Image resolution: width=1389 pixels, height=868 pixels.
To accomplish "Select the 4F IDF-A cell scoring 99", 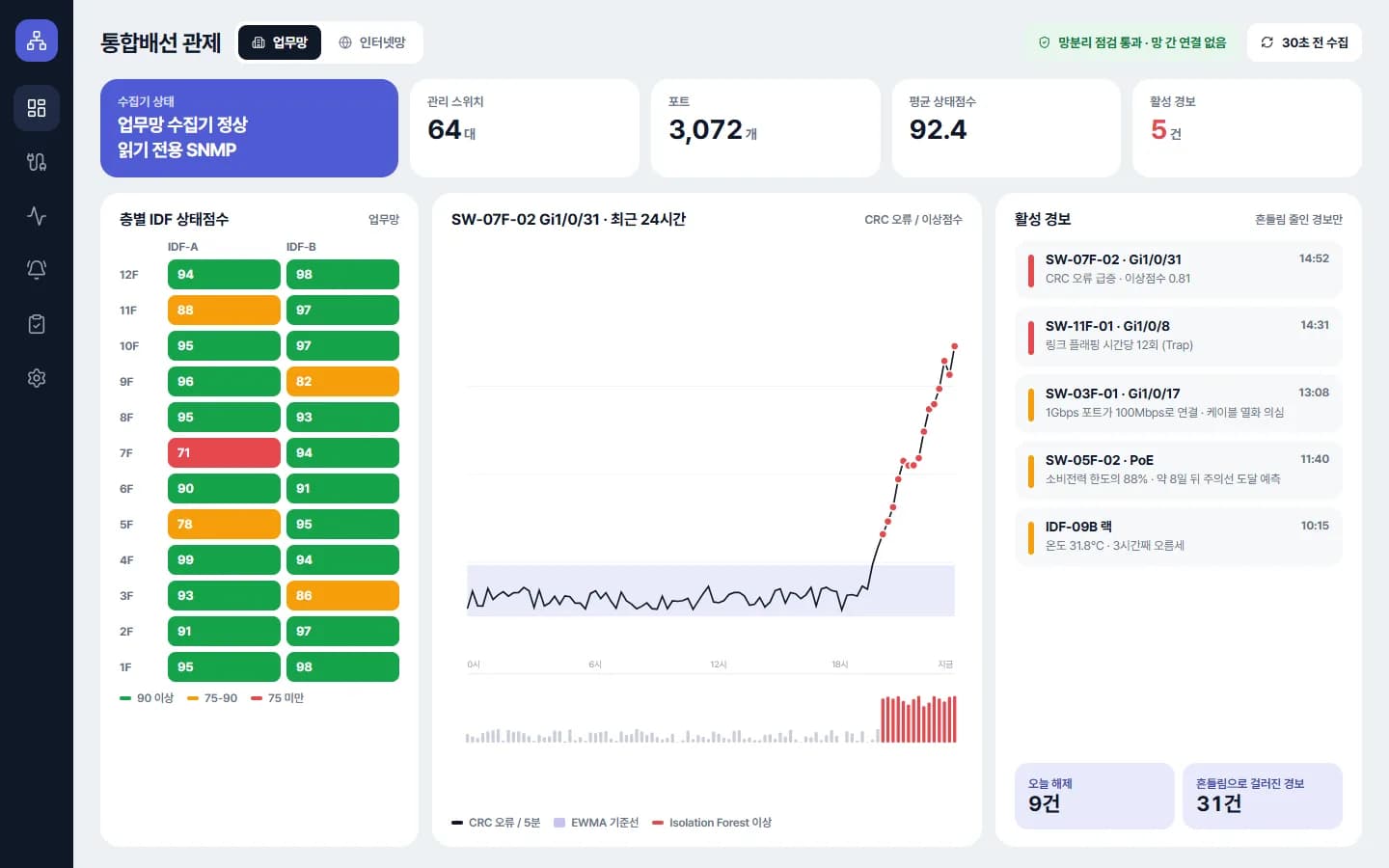I will [x=224, y=559].
